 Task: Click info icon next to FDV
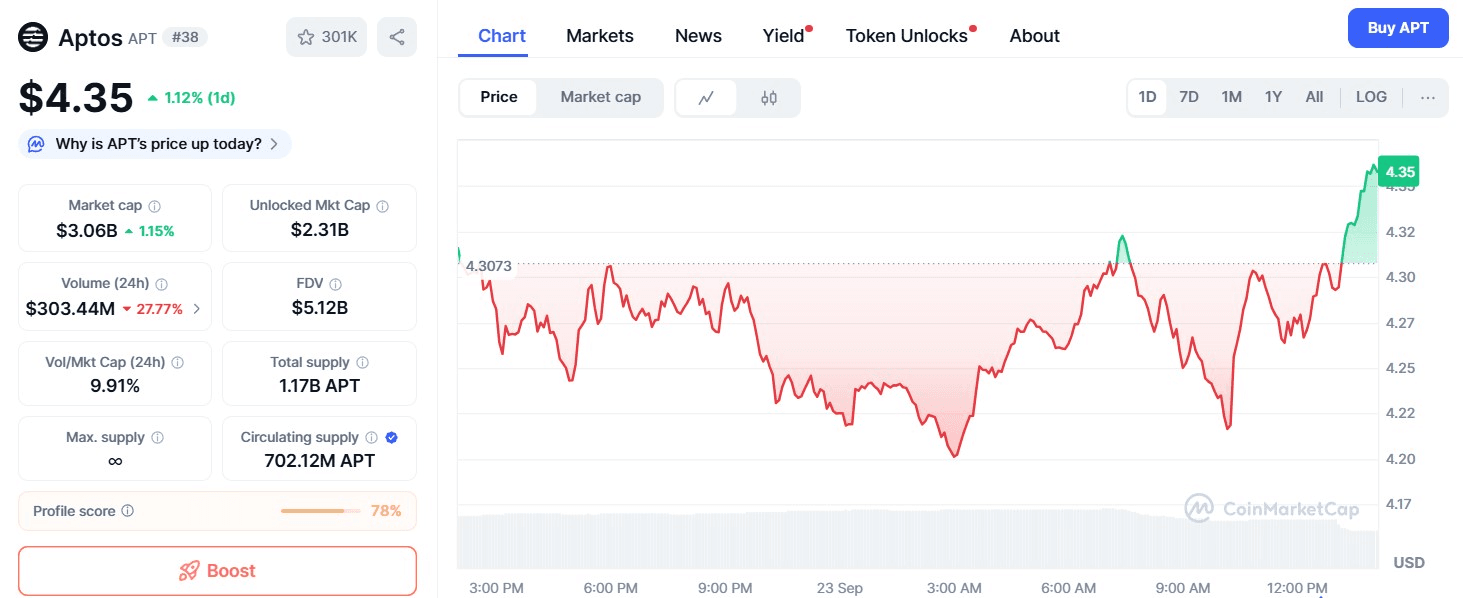(x=336, y=284)
